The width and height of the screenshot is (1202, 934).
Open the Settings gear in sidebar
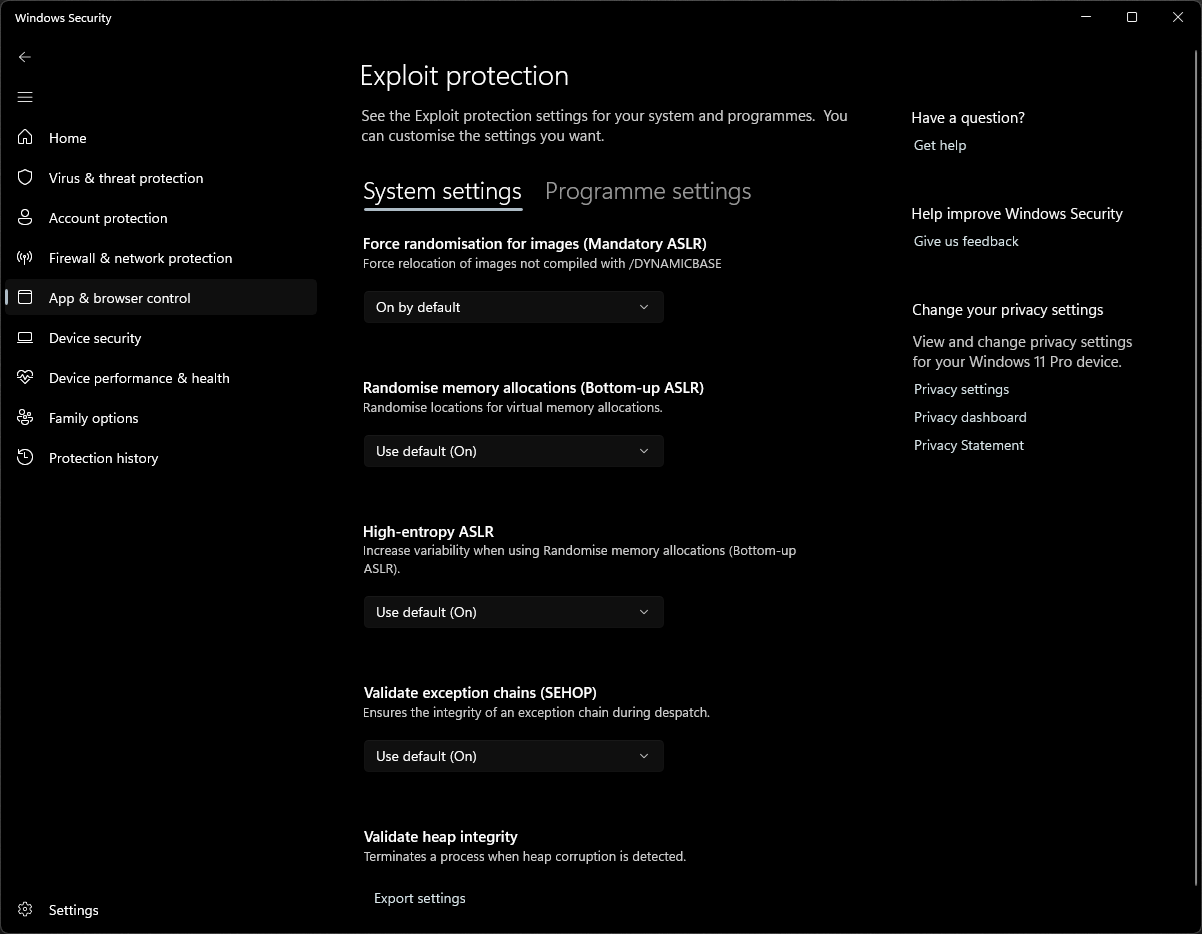pos(26,909)
